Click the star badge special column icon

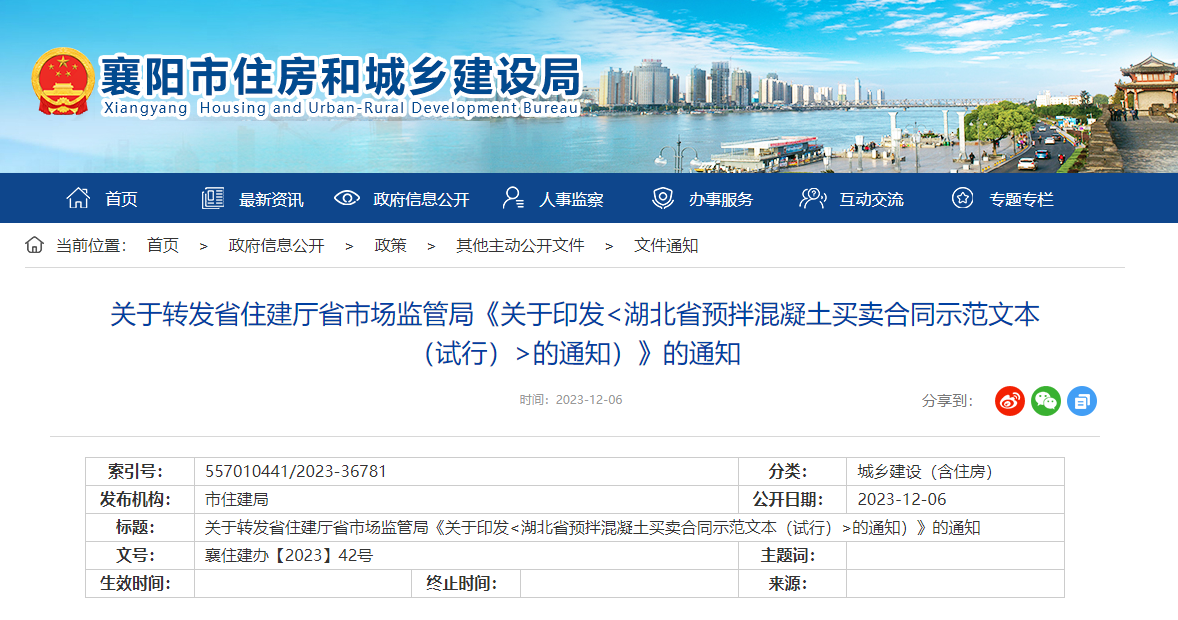(x=962, y=198)
